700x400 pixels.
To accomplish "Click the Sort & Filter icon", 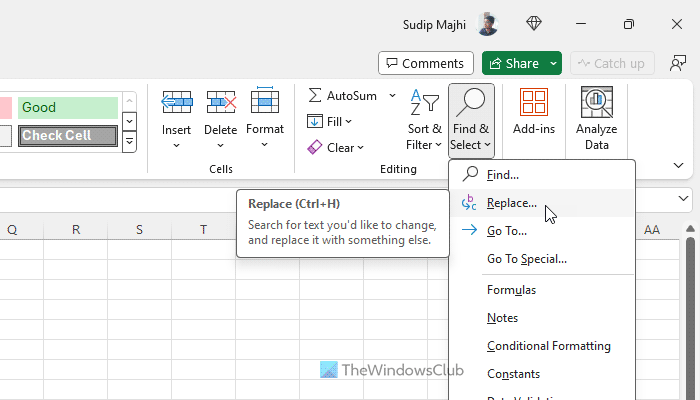I will click(x=424, y=103).
